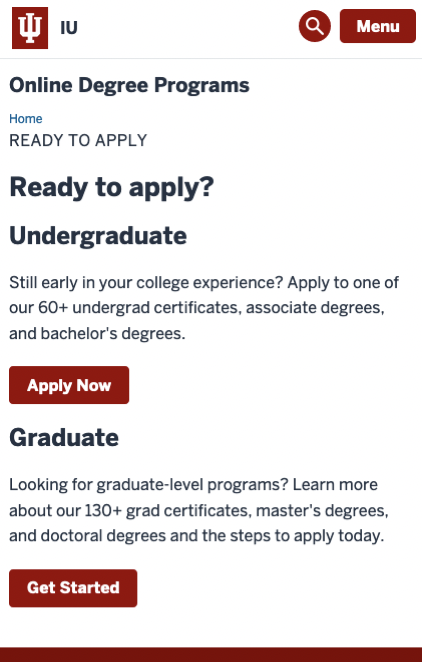Click the IU text beside the logo
This screenshot has height=662, width=422.
click(x=69, y=28)
